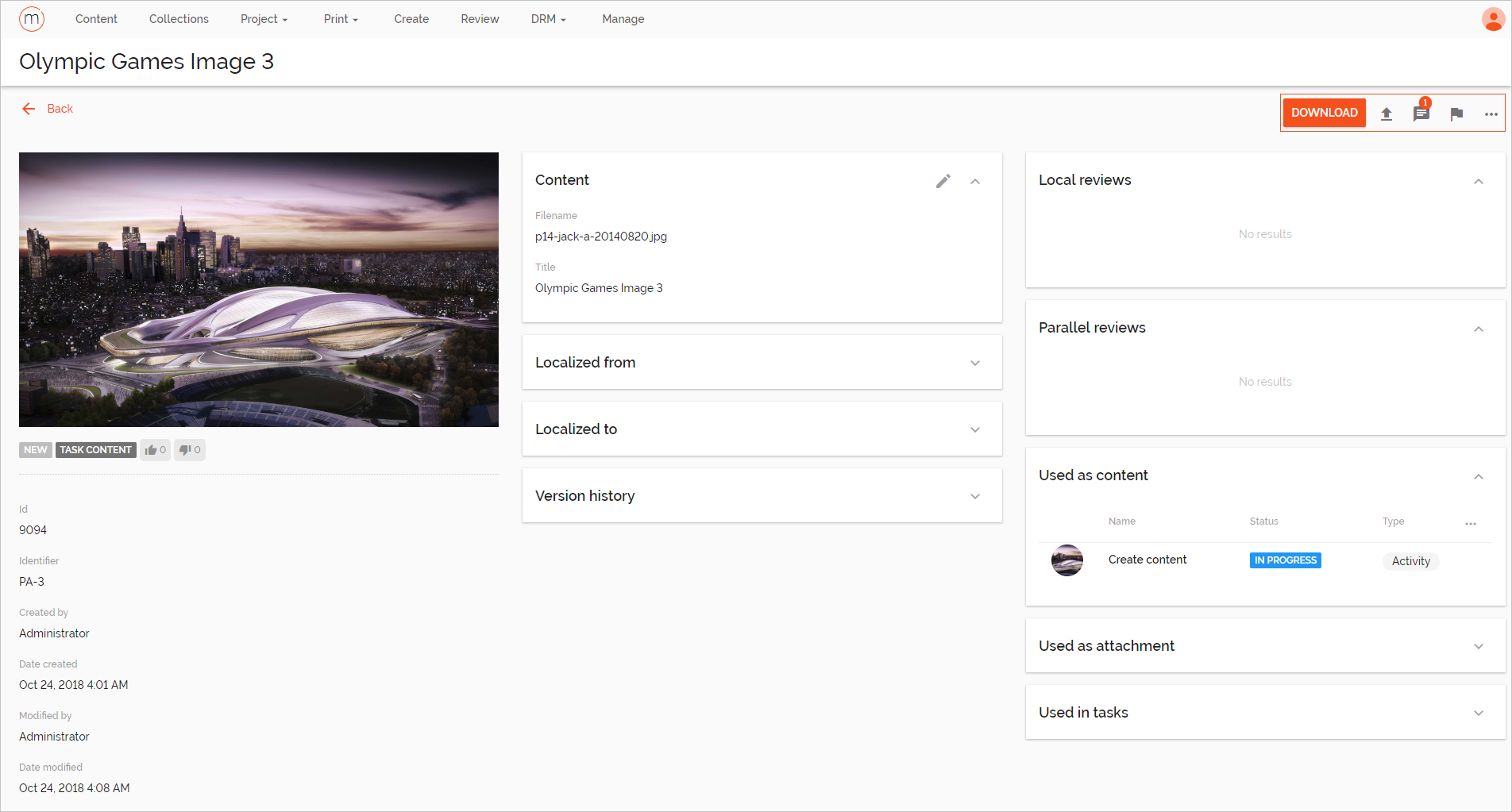Open the DRM menu
Viewport: 1512px width, 812px height.
click(x=548, y=18)
